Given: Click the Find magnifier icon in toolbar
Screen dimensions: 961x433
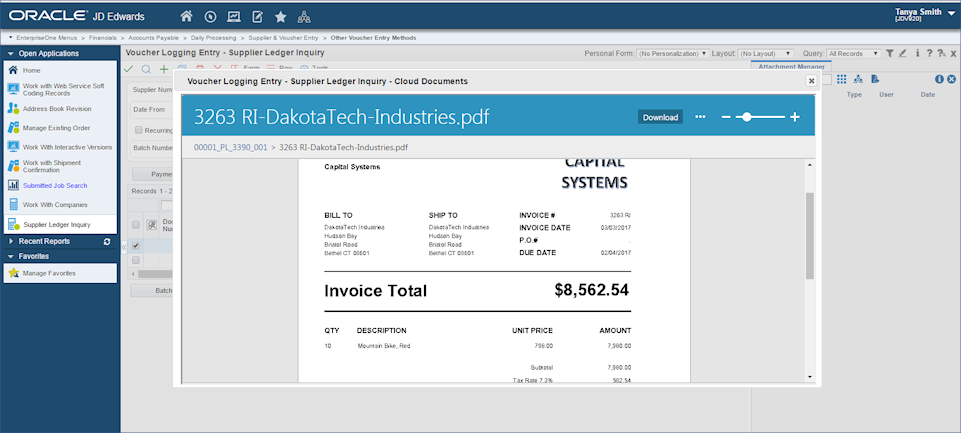Looking at the screenshot, I should [146, 69].
